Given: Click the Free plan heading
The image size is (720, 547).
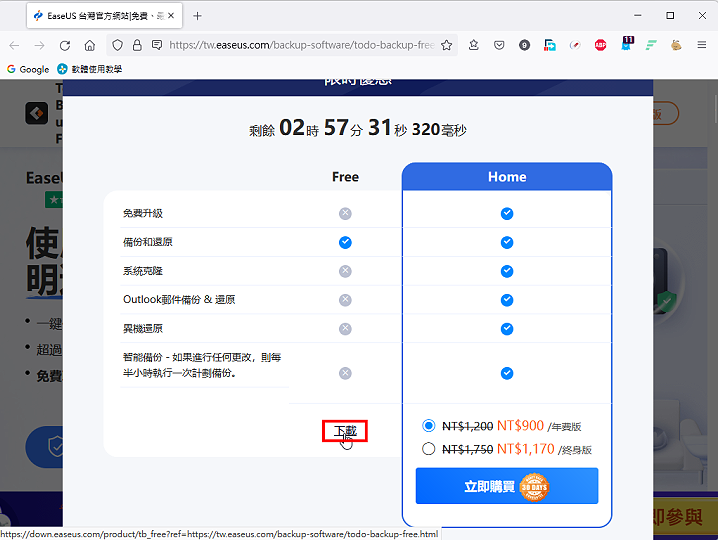Looking at the screenshot, I should pos(345,177).
